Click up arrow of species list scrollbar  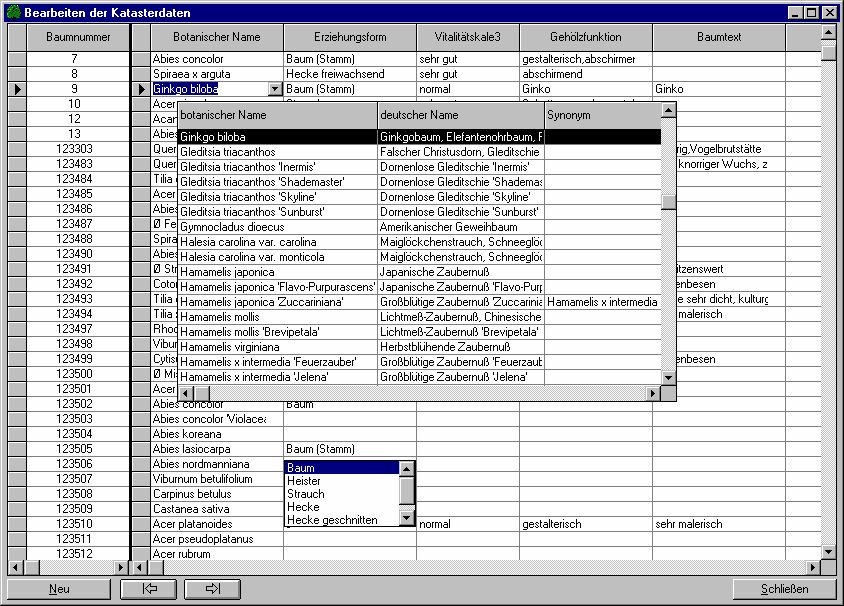[x=669, y=110]
